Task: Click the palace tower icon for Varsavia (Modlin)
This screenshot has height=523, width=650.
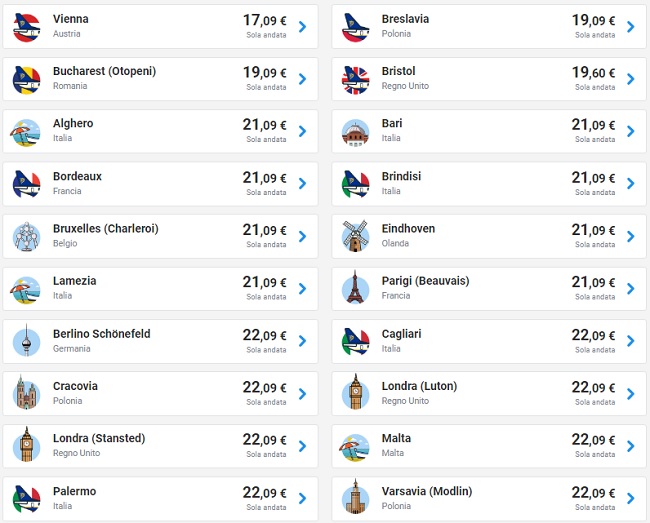Action: 355,497
